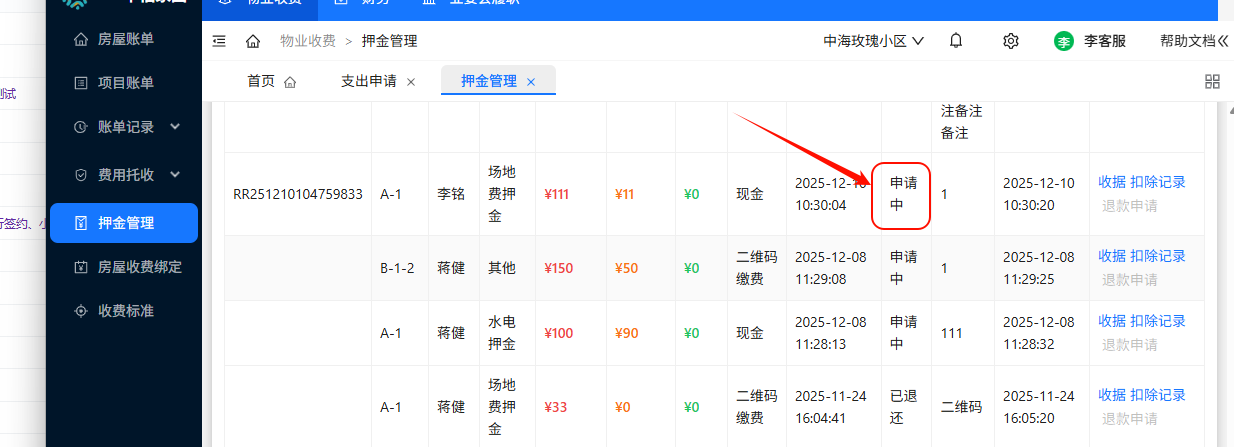1234x447 pixels.
Task: Open notifications bell icon
Action: pyautogui.click(x=956, y=41)
